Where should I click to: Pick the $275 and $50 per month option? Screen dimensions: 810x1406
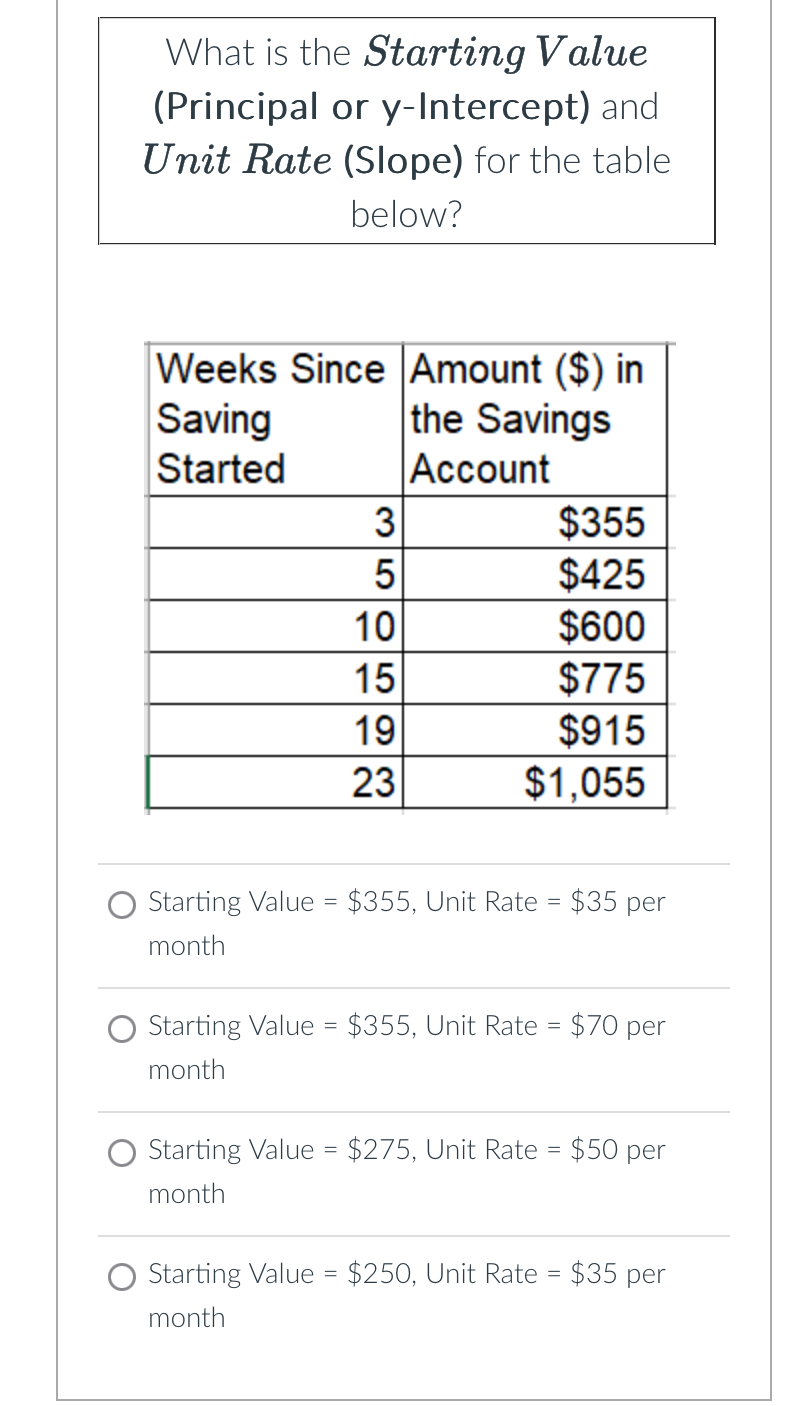click(122, 1152)
